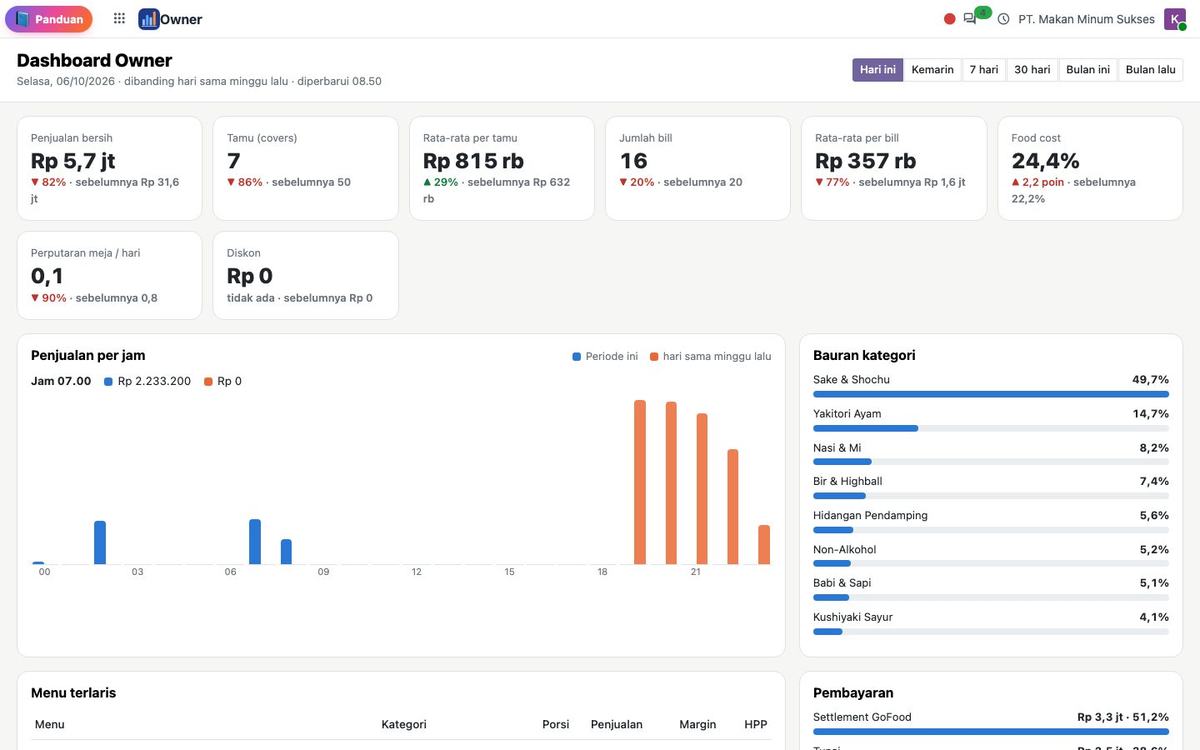Sort by the Menu column header
Viewport: 1200px width, 750px height.
click(x=50, y=724)
